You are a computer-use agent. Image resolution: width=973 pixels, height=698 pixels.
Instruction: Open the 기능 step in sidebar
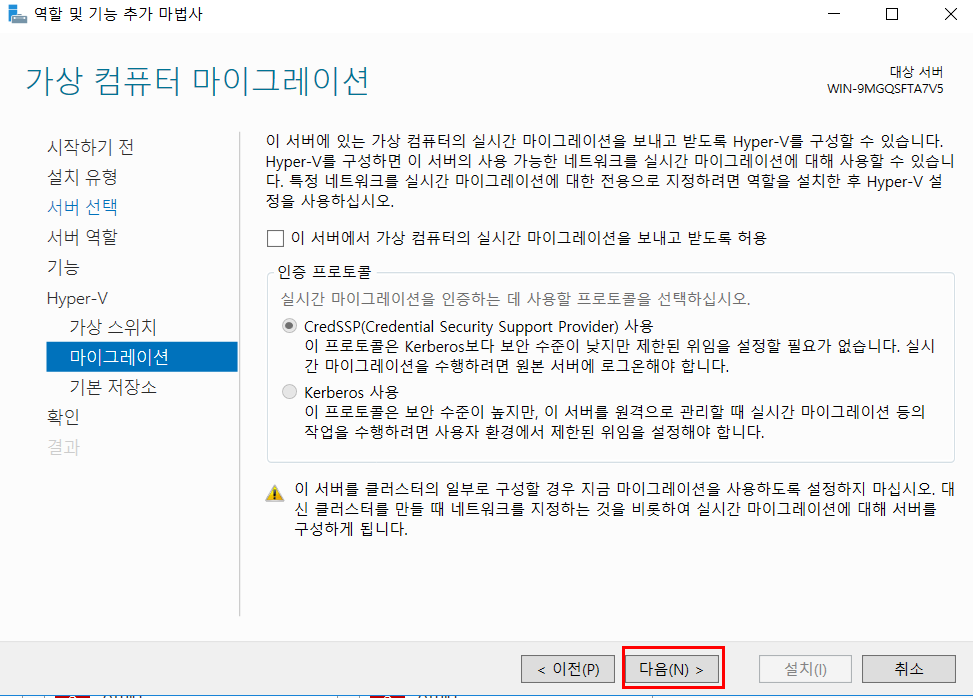click(63, 267)
